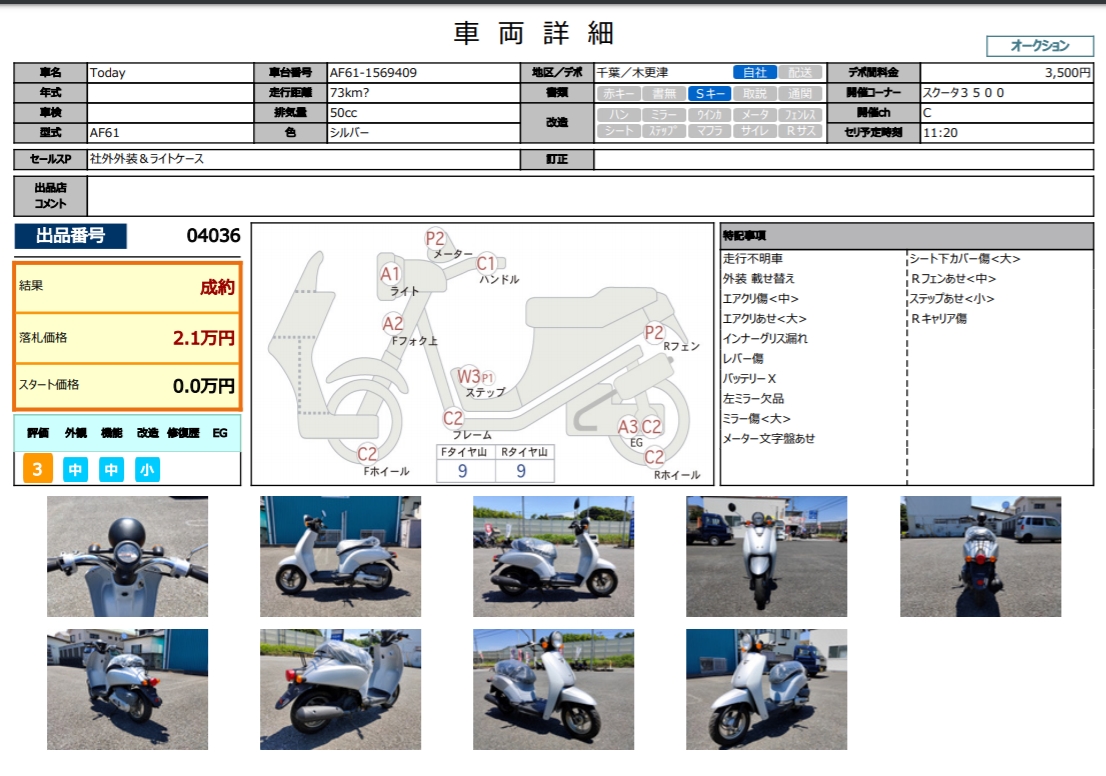Click the 特記事項 section header

pos(906,236)
